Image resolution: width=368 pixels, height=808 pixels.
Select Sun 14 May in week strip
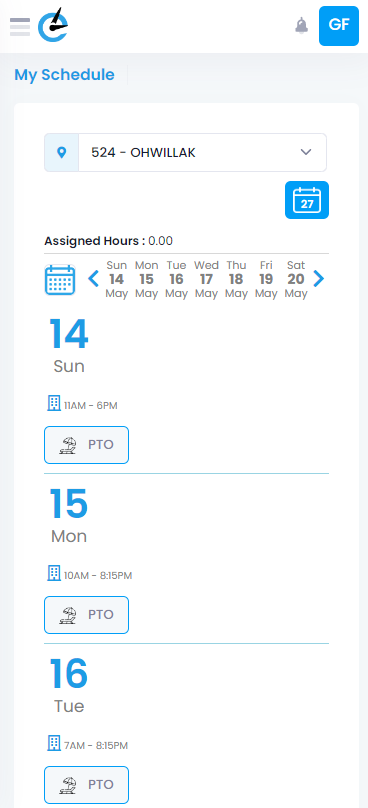116,279
